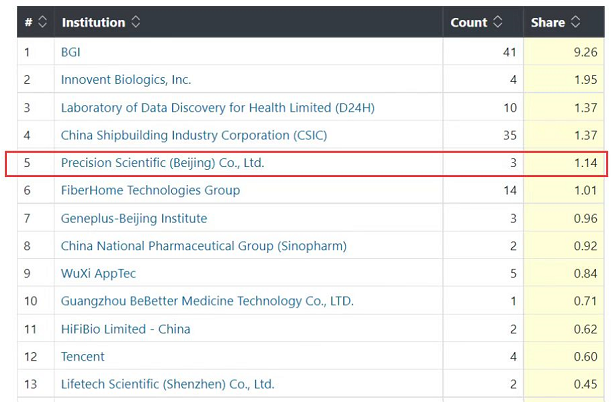This screenshot has height=420, width=616.
Task: Open Geneplus-Beijing Institute link
Action: (134, 218)
